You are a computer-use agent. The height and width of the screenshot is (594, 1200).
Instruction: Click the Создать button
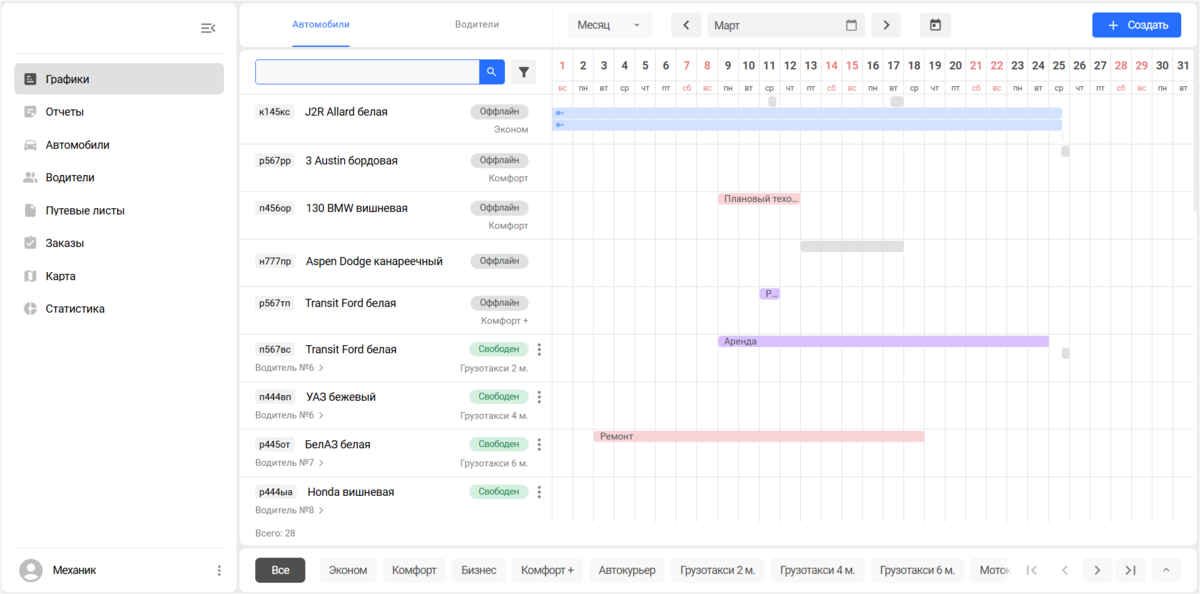[1137, 25]
